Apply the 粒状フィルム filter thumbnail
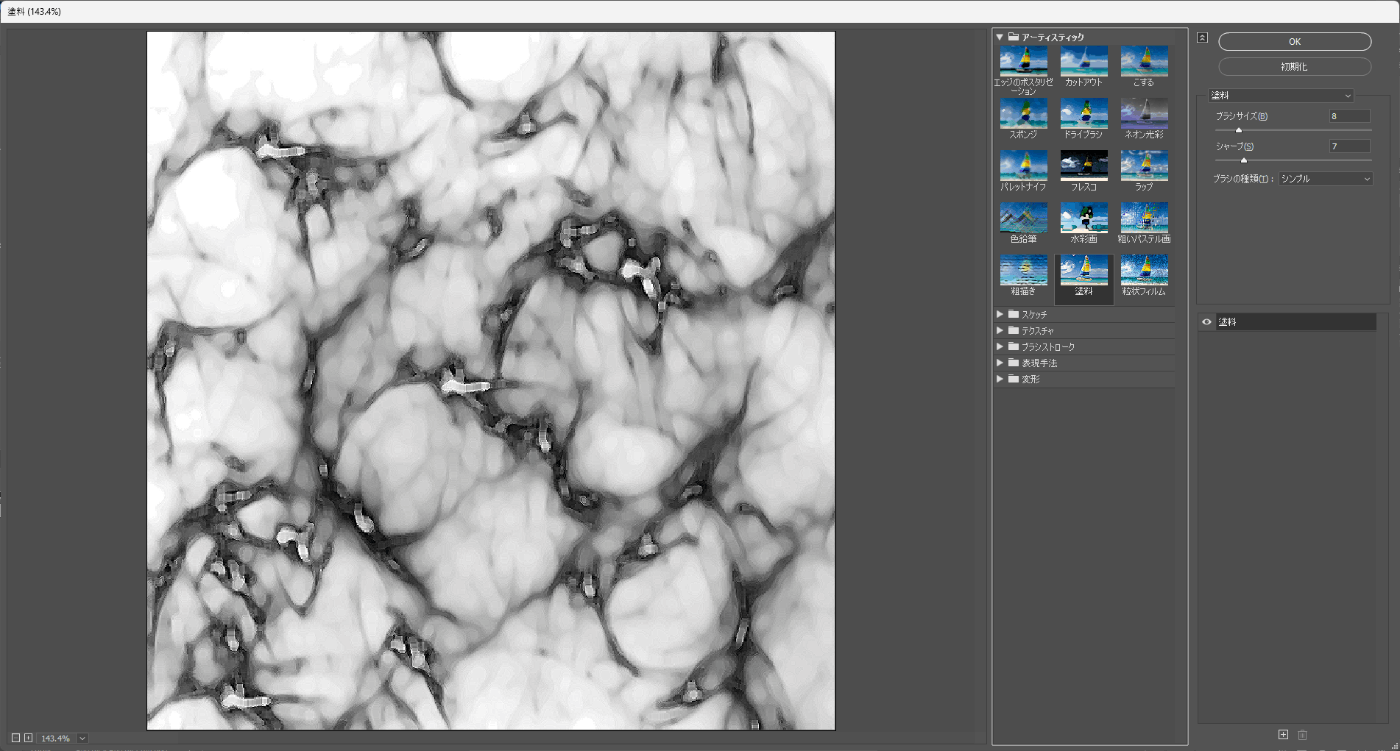 click(1144, 271)
